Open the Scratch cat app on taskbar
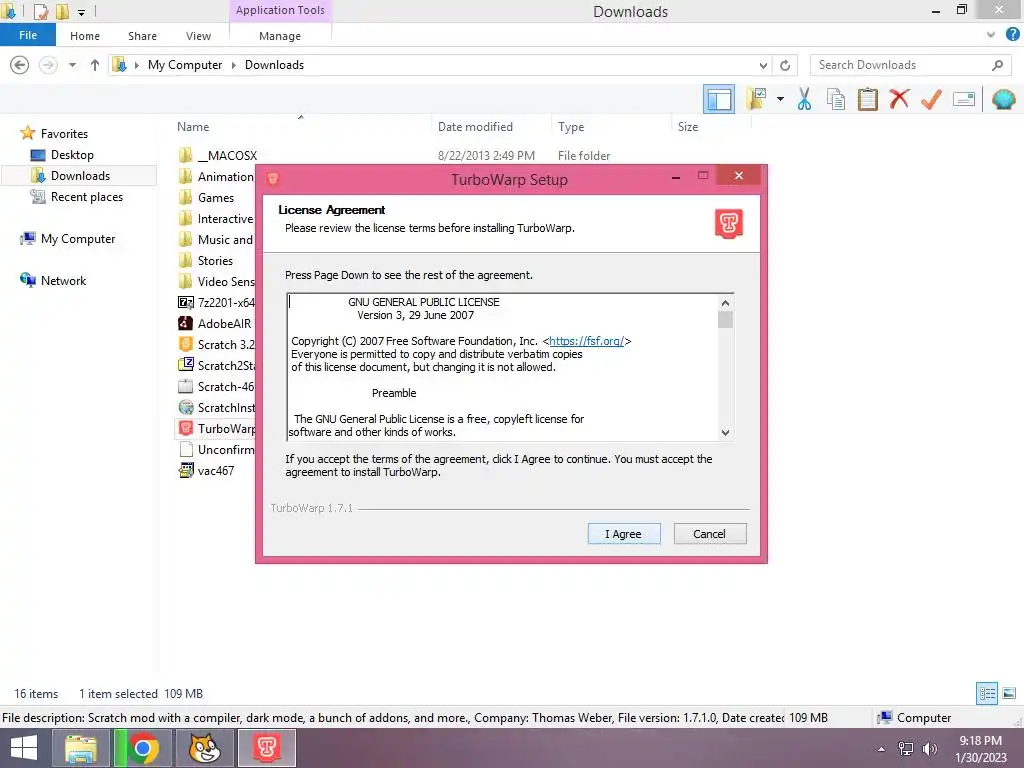 tap(204, 748)
